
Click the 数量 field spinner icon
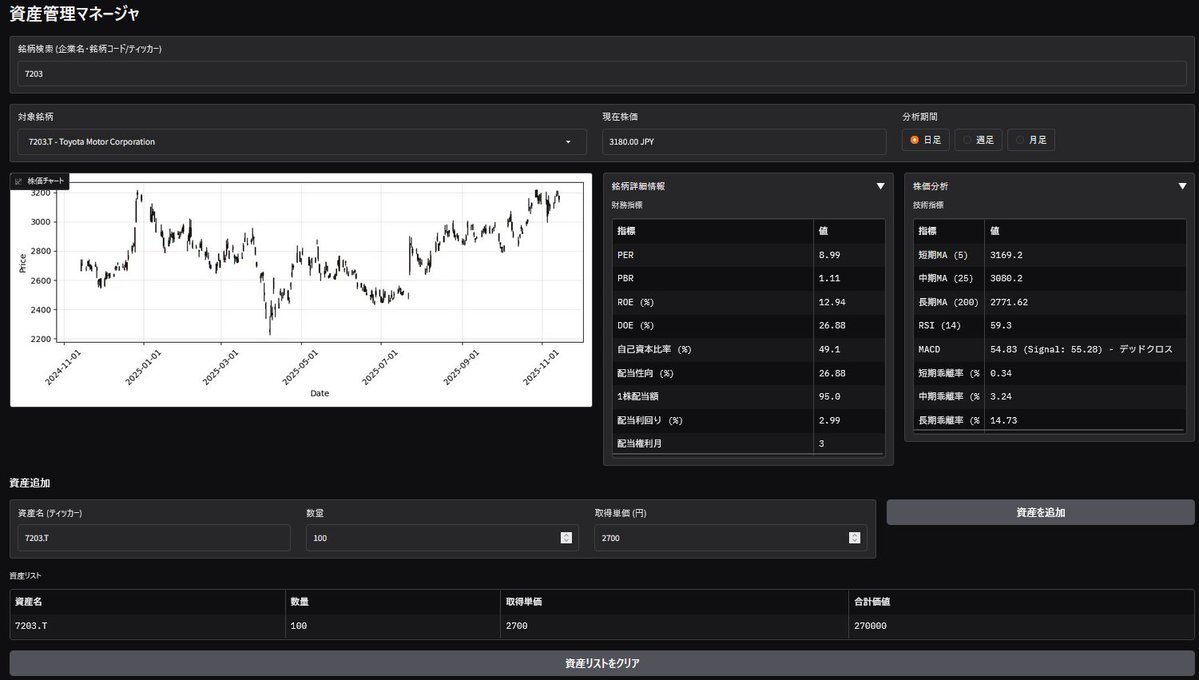pyautogui.click(x=566, y=538)
